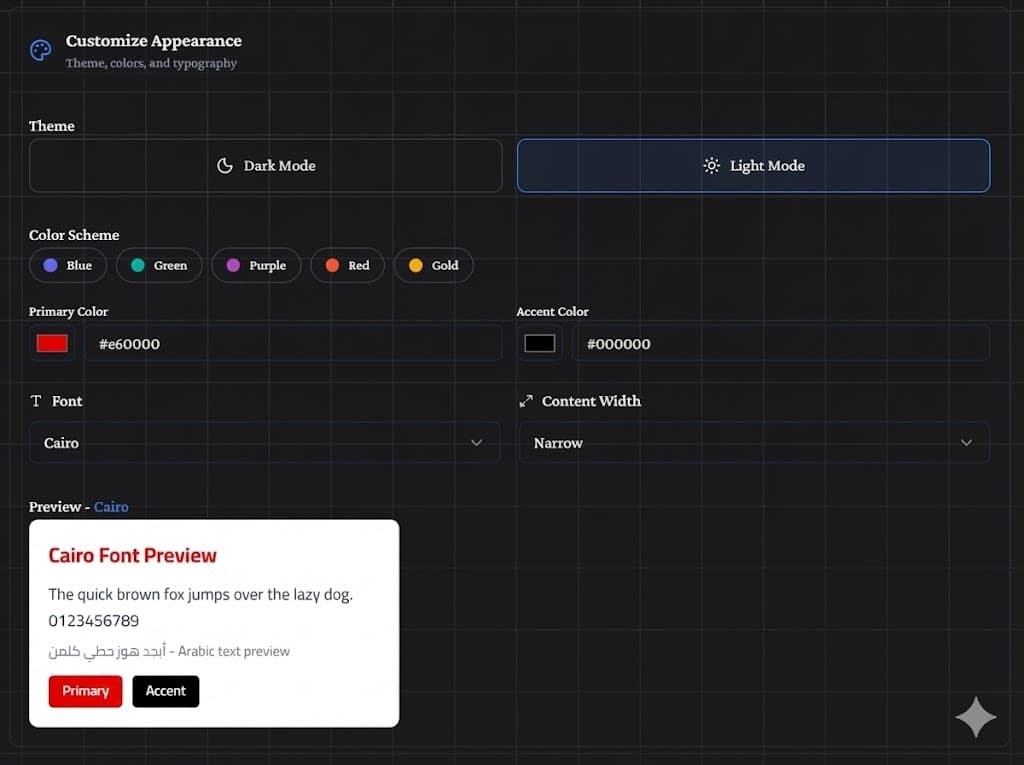Enable the Light Mode theme
1024x765 pixels.
coord(753,166)
